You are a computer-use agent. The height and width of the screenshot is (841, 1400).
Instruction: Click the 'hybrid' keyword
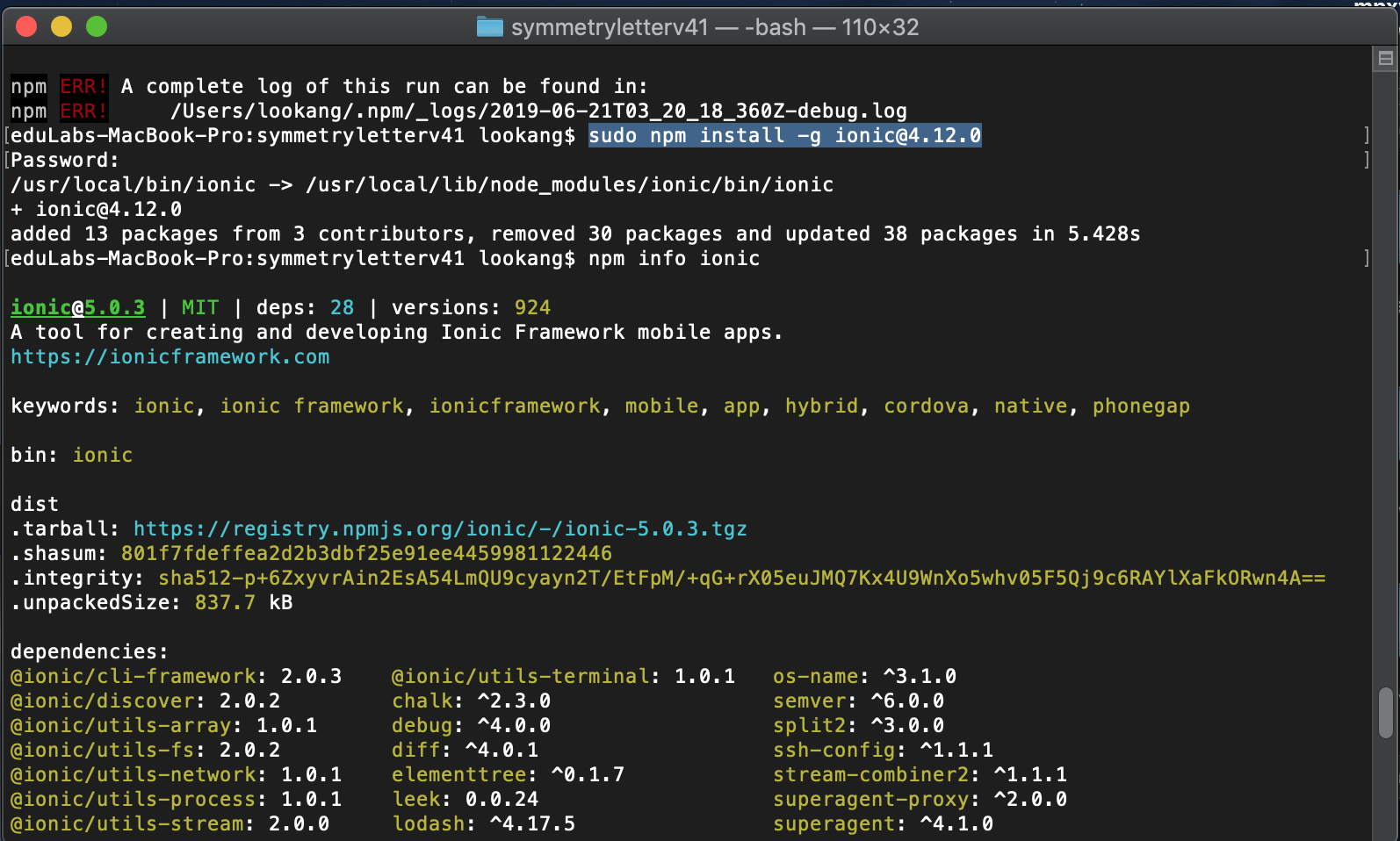(822, 406)
